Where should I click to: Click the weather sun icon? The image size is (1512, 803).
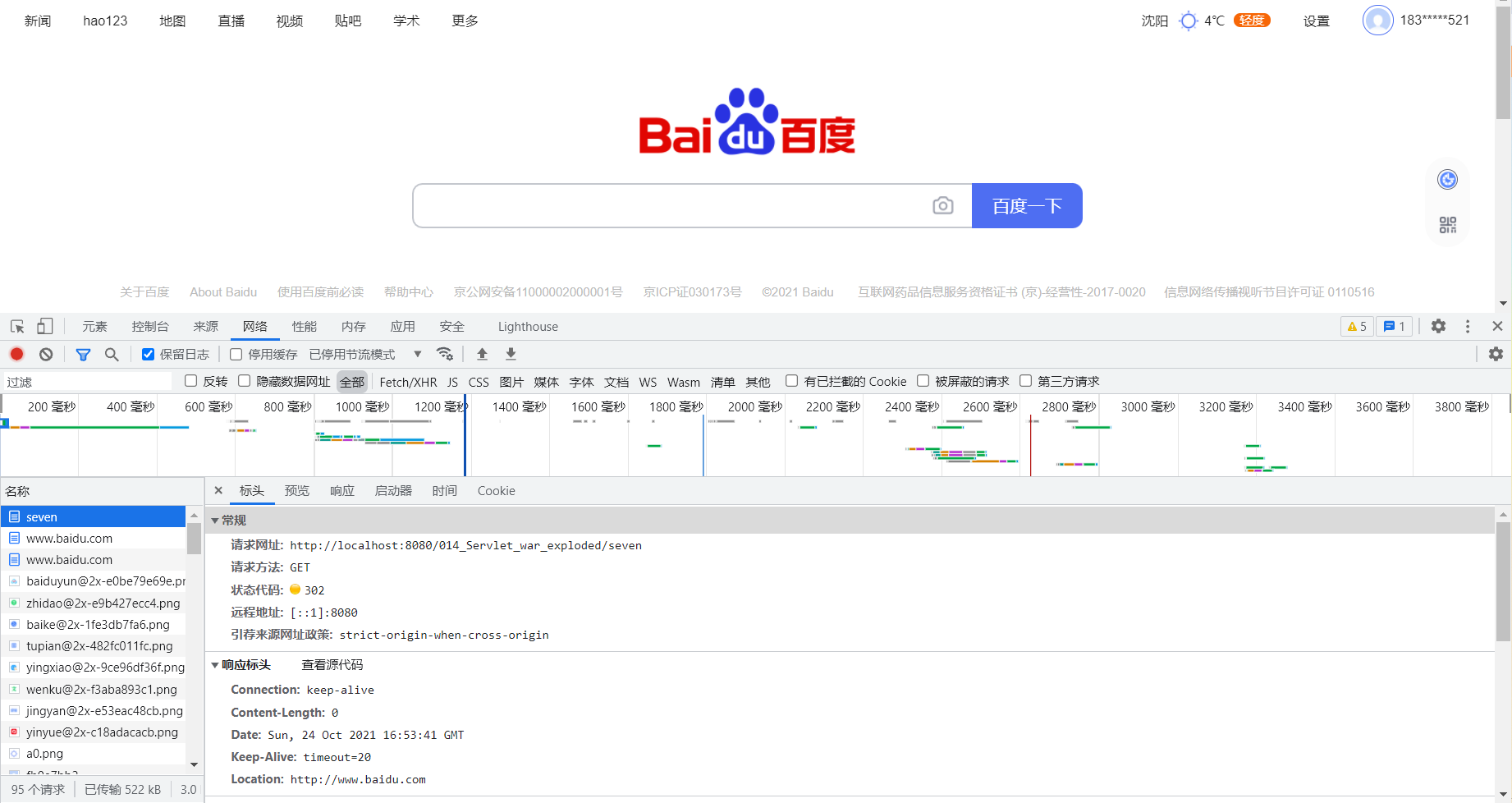point(1189,21)
